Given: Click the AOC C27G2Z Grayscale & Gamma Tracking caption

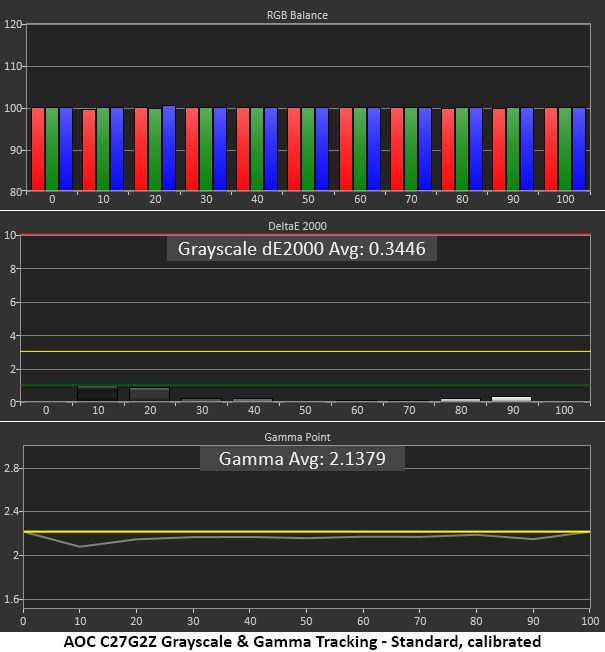Looking at the screenshot, I should [x=302, y=641].
